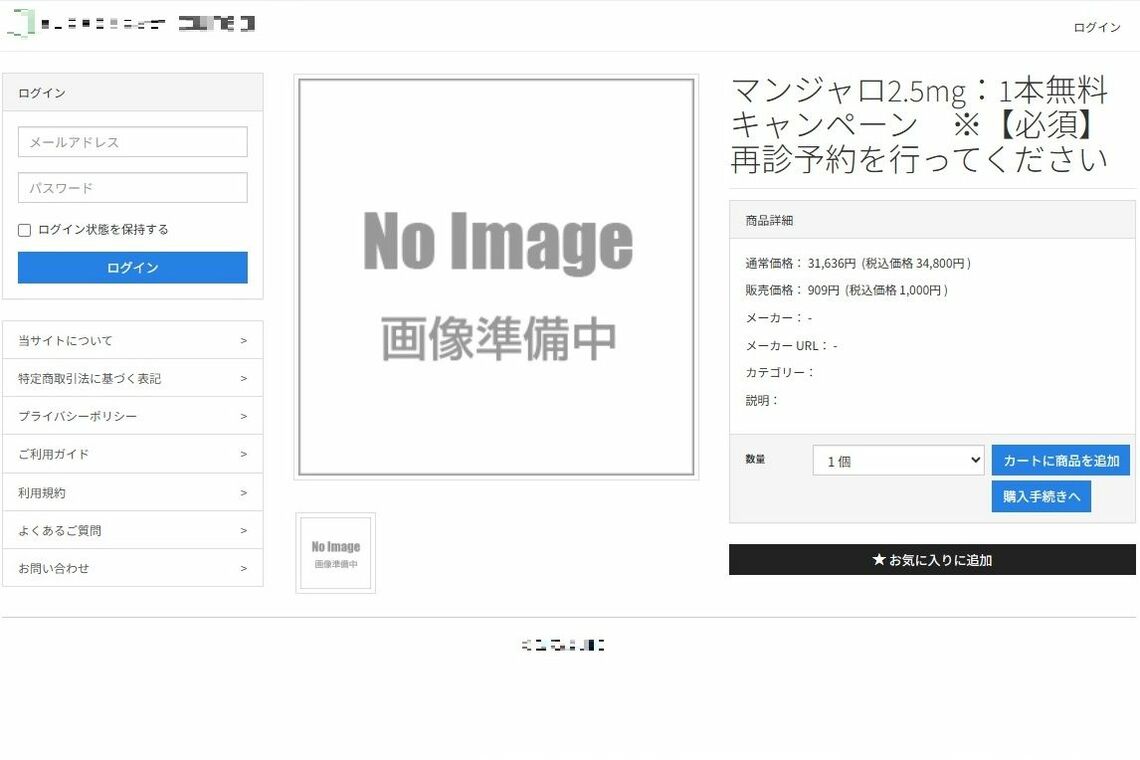Click the お気に入りに追加 black bar
This screenshot has width=1140, height=760.
(932, 560)
